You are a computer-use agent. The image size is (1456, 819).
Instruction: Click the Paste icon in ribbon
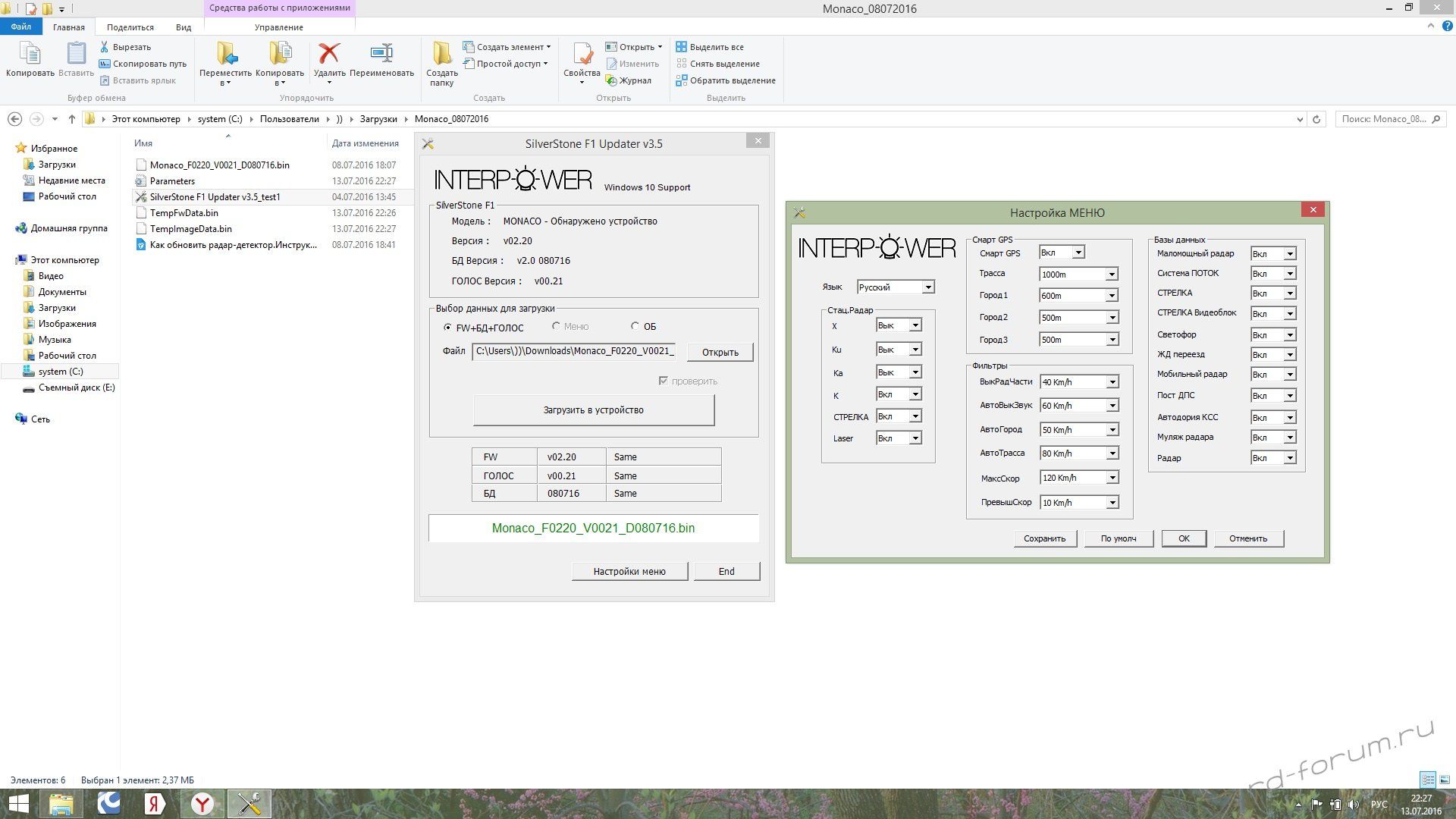tap(76, 53)
